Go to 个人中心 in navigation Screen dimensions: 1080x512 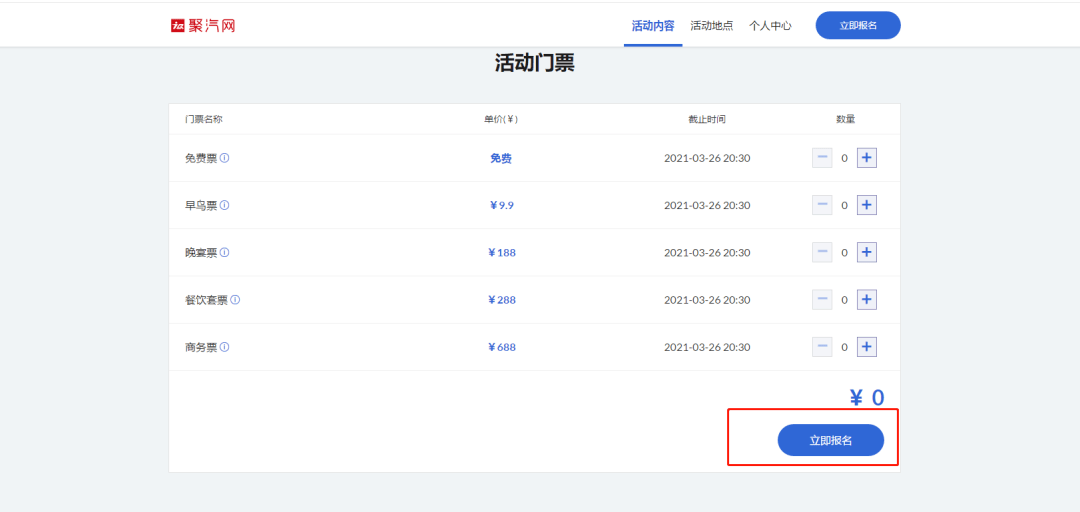click(770, 26)
